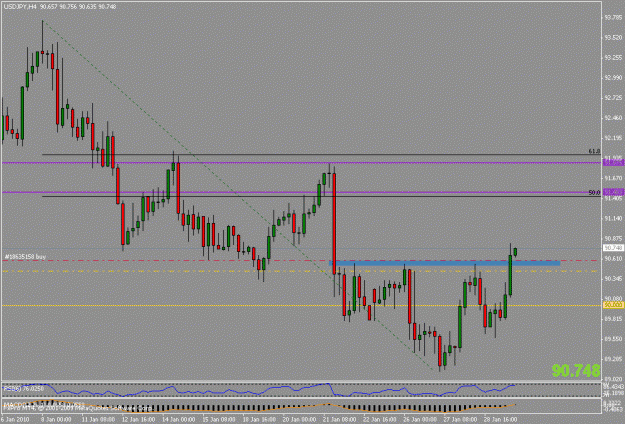Click the 28 Jan 16:00 date label

(499, 420)
